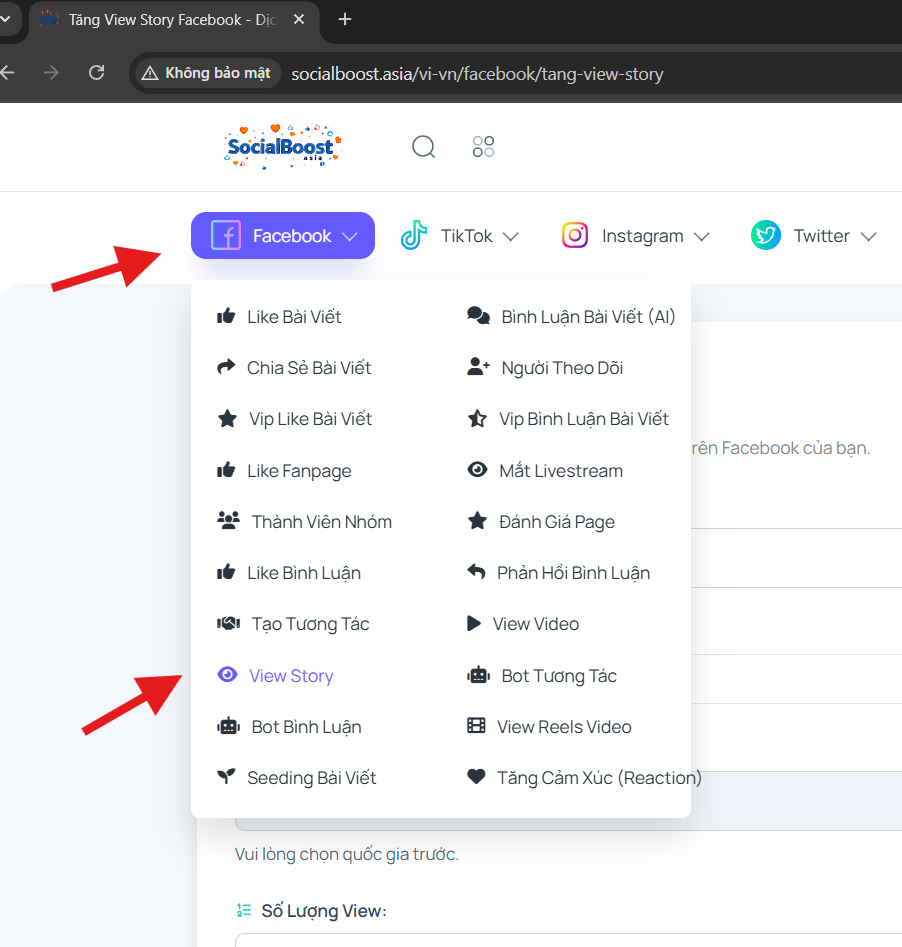The image size is (902, 947).
Task: Click the star icon beside Vip Like Bài Viết
Action: click(x=227, y=418)
